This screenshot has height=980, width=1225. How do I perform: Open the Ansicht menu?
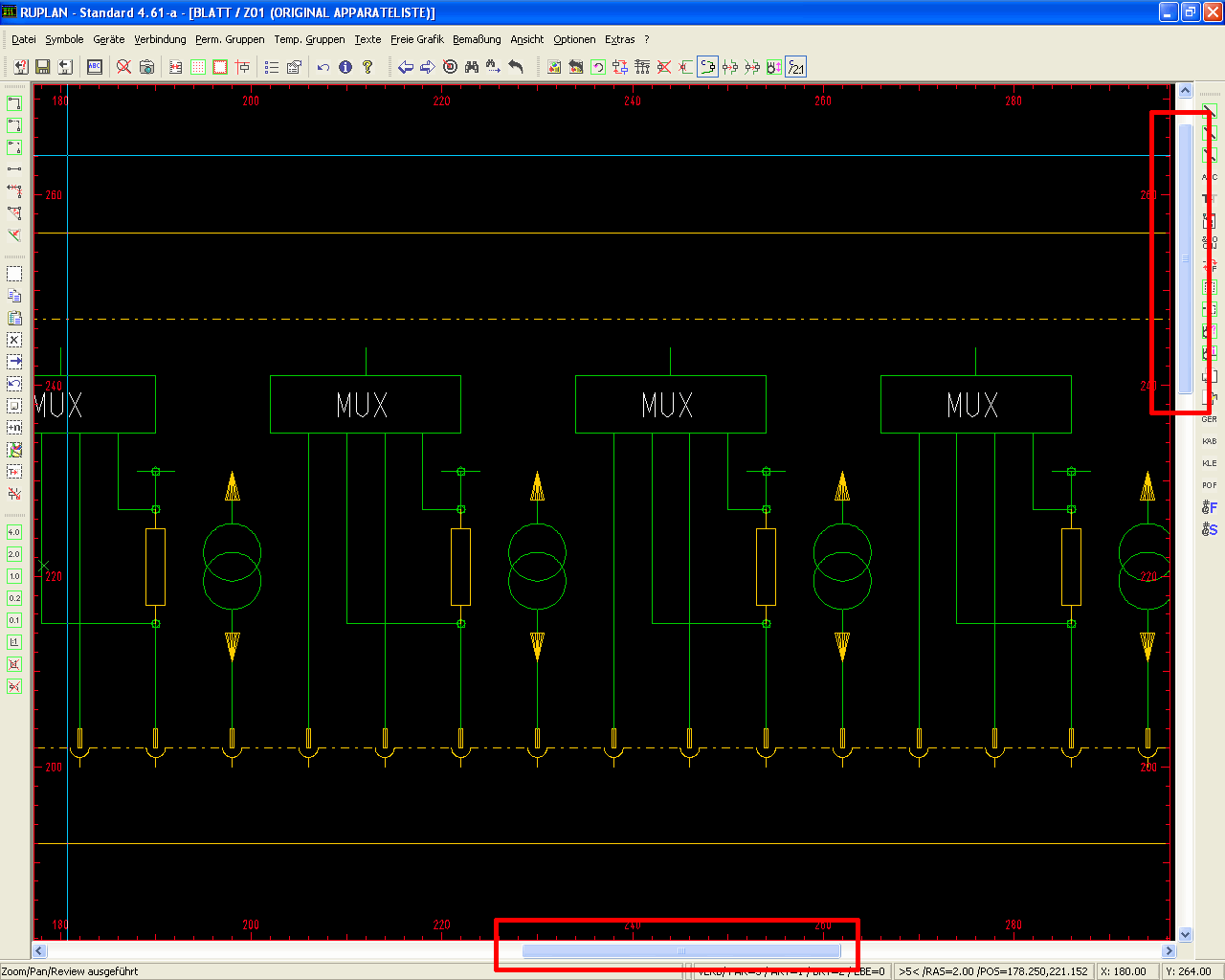click(x=526, y=39)
